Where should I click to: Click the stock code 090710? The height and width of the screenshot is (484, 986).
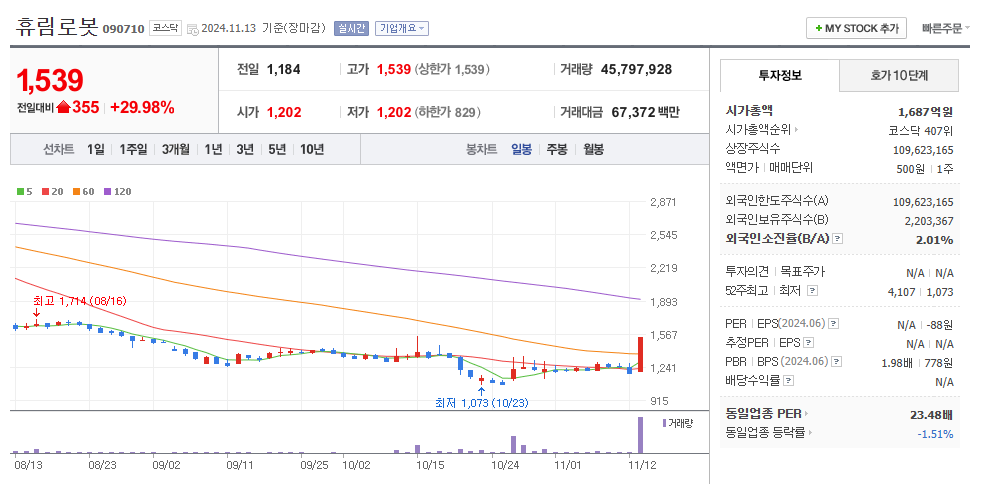[x=123, y=29]
